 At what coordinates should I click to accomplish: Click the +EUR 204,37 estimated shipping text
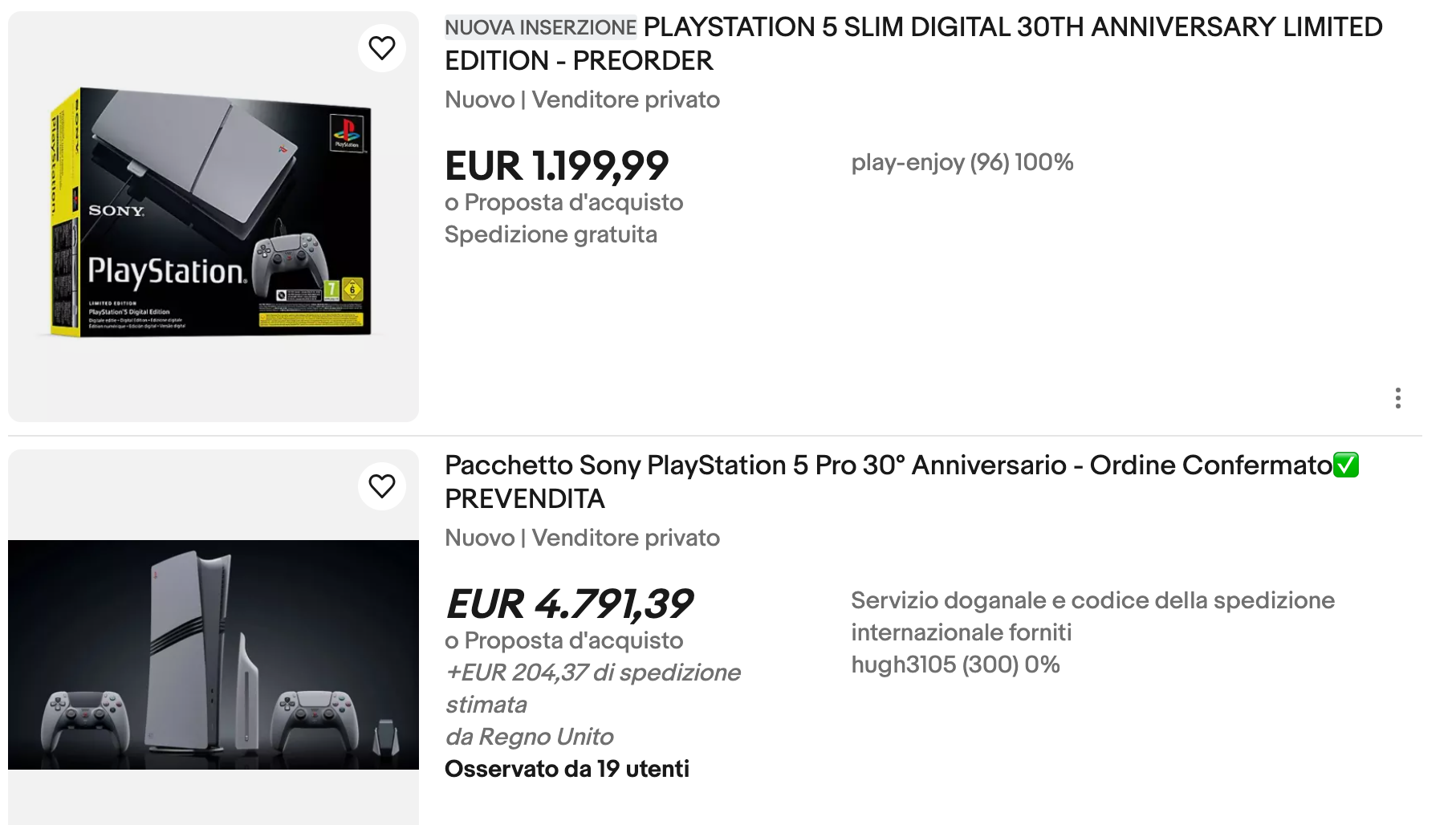pyautogui.click(x=592, y=673)
